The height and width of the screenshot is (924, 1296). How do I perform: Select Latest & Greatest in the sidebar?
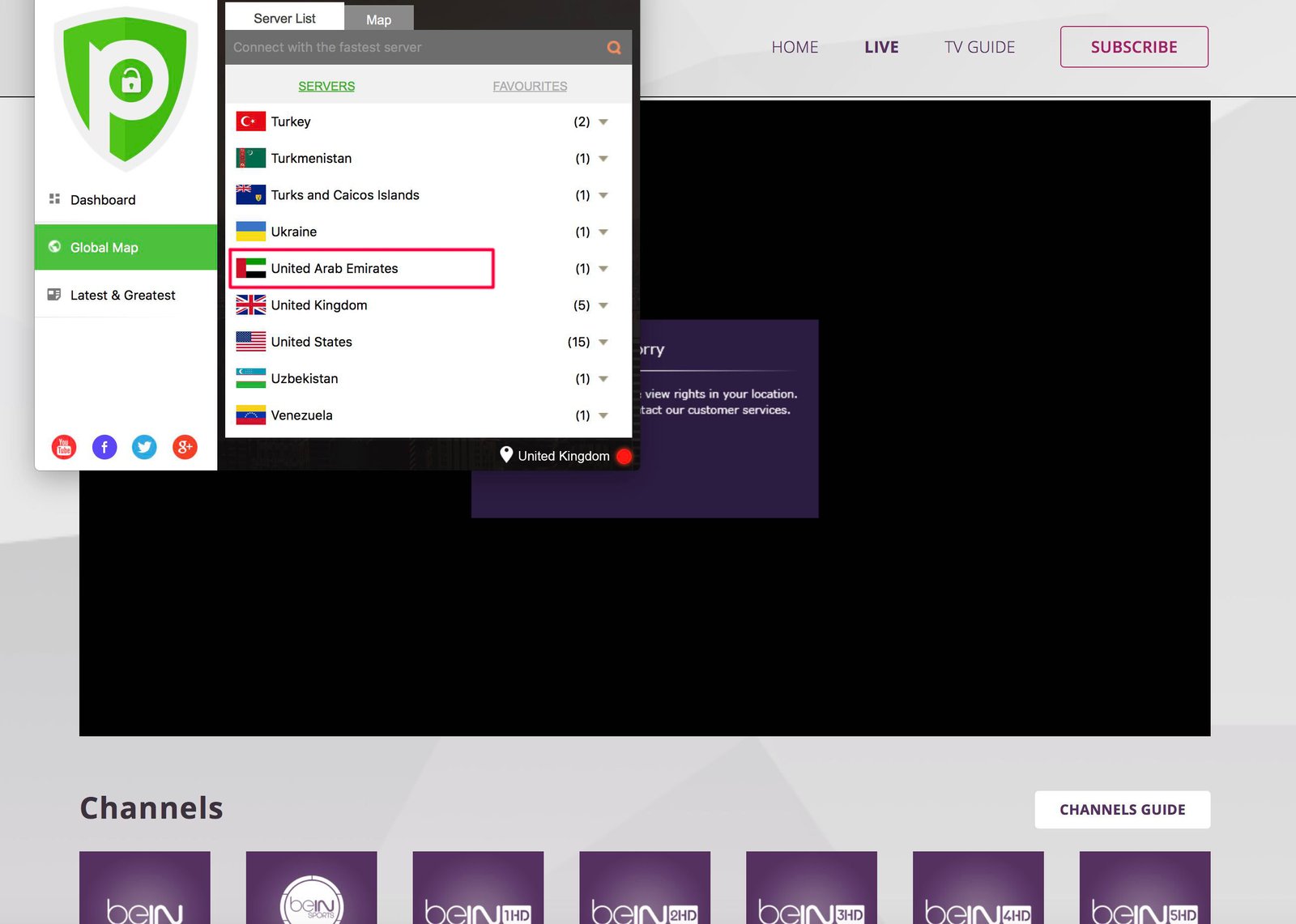pos(126,295)
